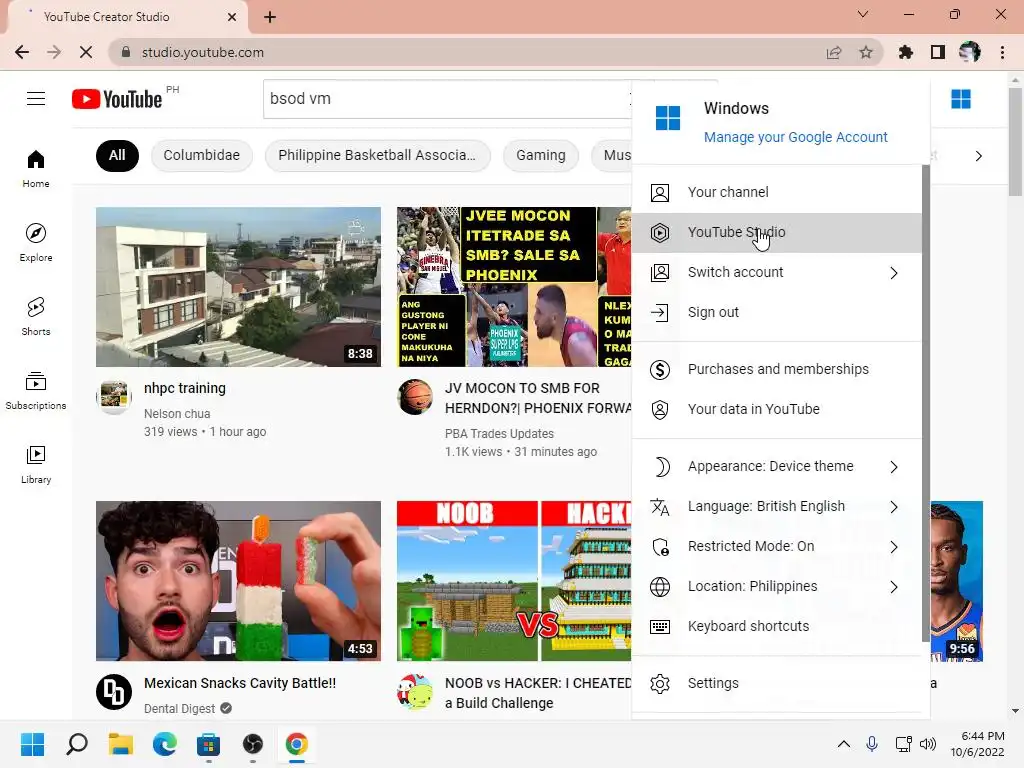Open File Explorer from taskbar
This screenshot has height=768, width=1024.
(x=120, y=744)
